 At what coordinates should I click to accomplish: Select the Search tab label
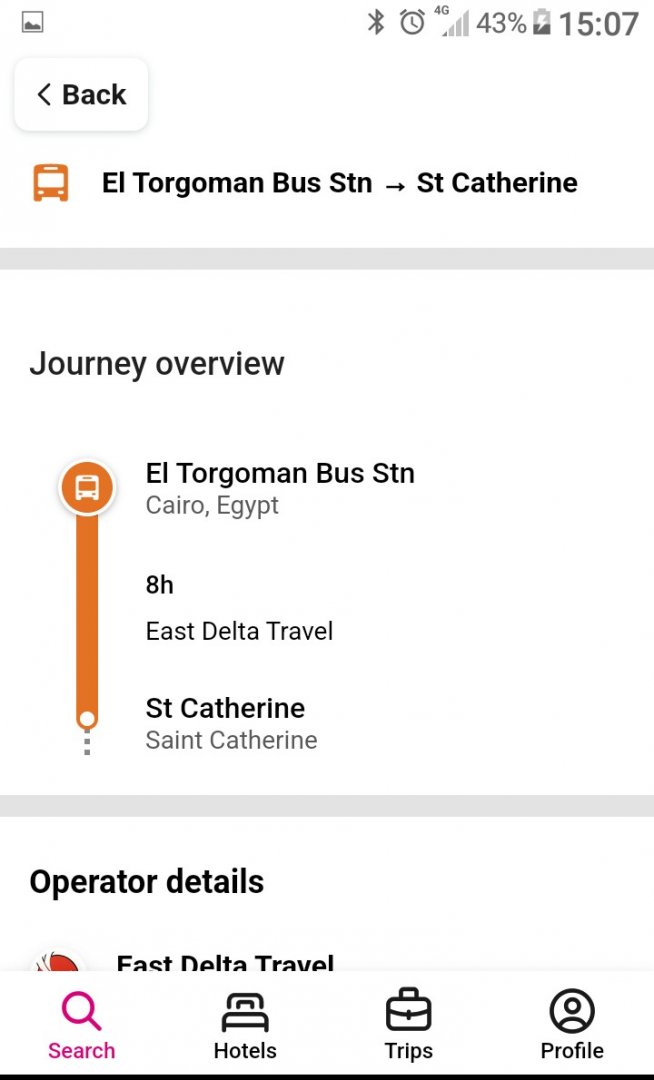click(x=81, y=1051)
